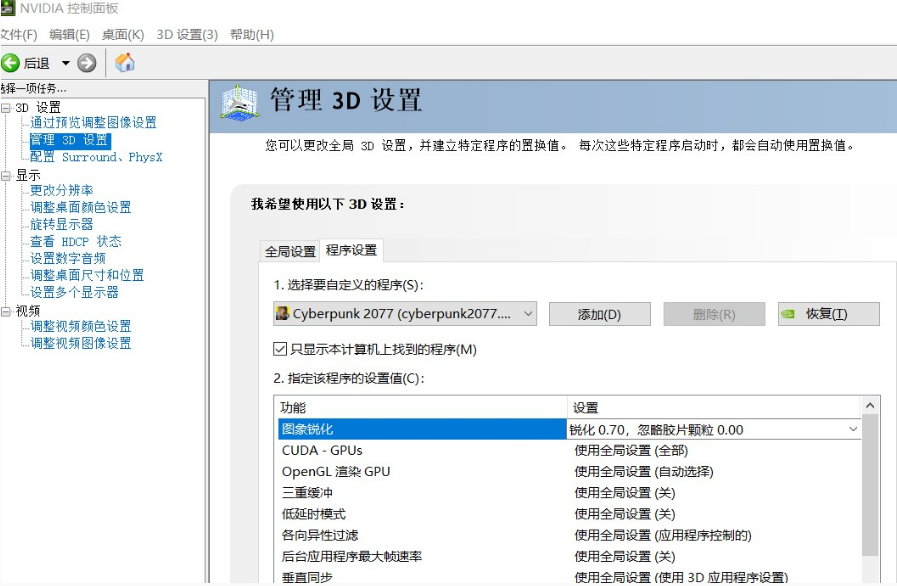This screenshot has width=897, height=586.
Task: Click the 添加 button
Action: click(599, 314)
